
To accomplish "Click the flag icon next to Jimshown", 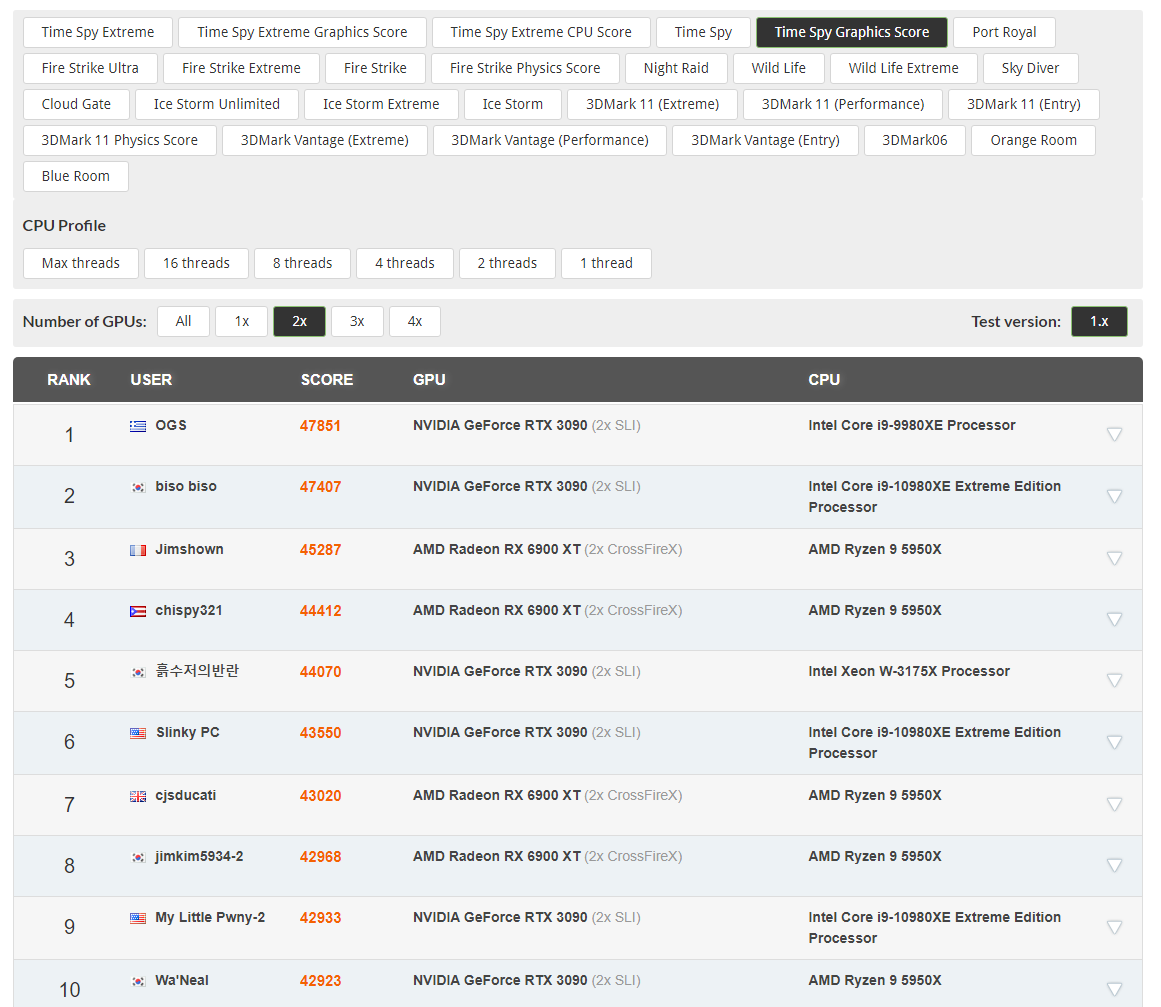I will 138,550.
